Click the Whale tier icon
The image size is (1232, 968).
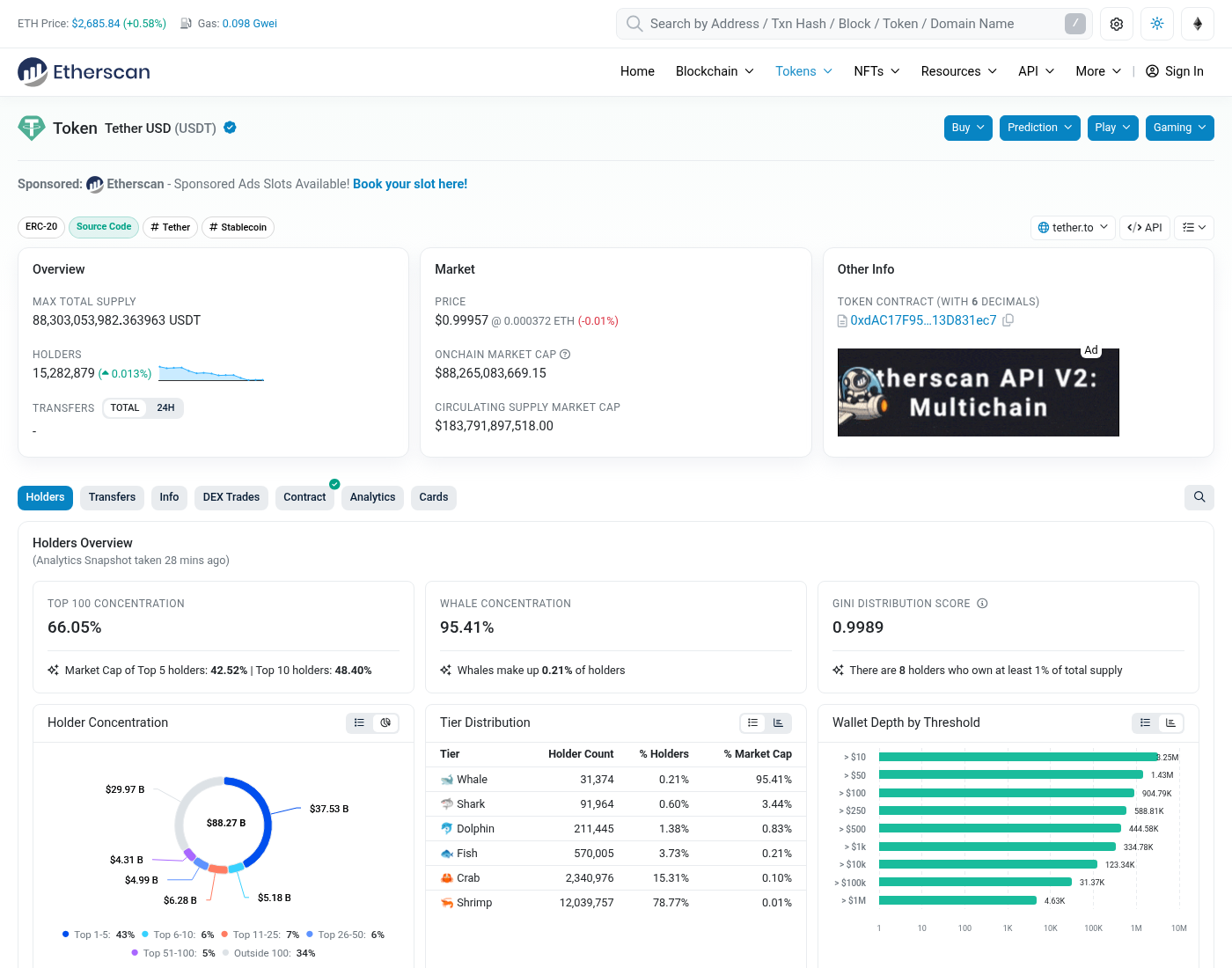pyautogui.click(x=447, y=780)
